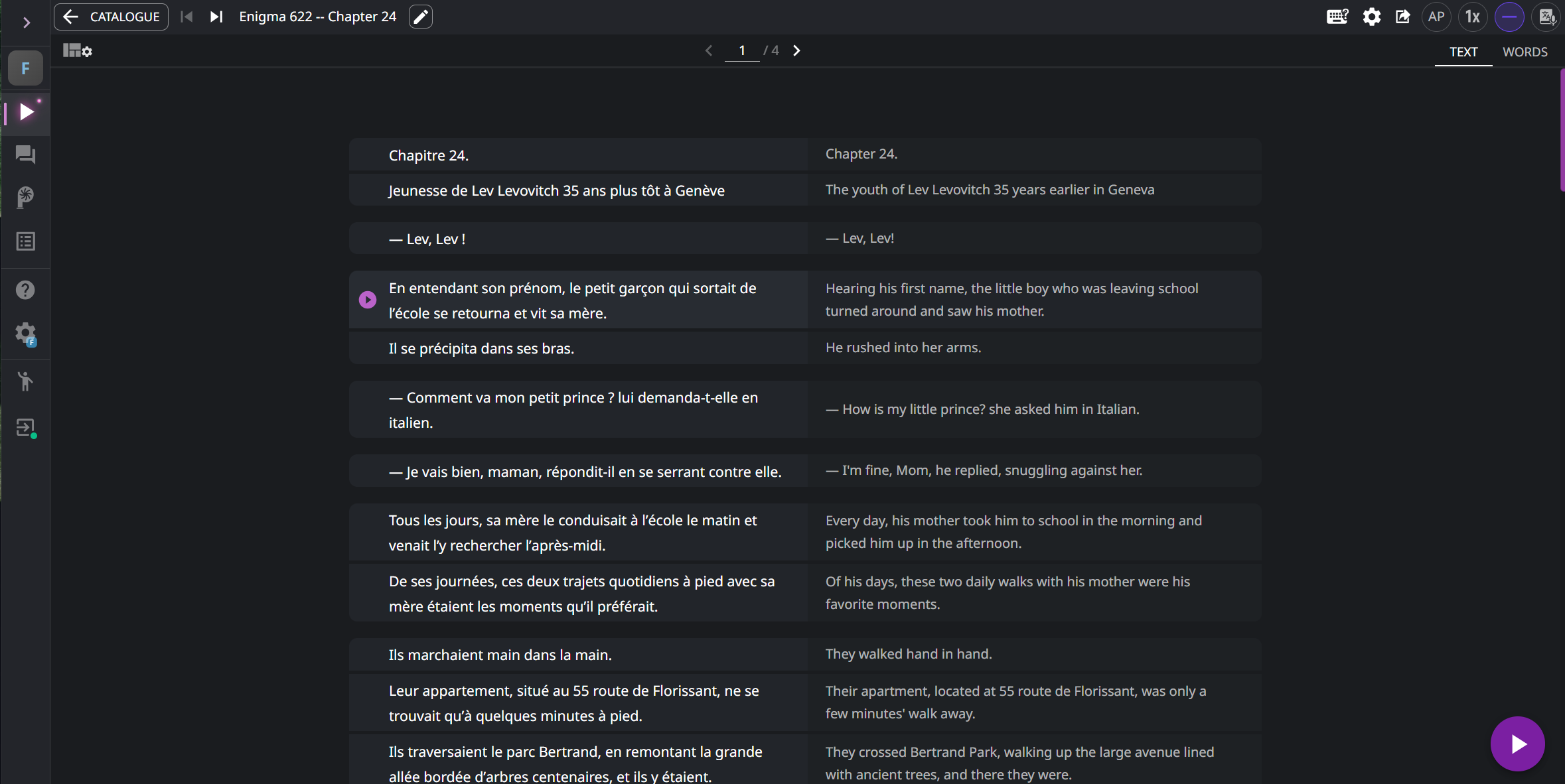Open keyboard shortcuts help icon
Screen dimensions: 1565x784
click(x=1337, y=17)
